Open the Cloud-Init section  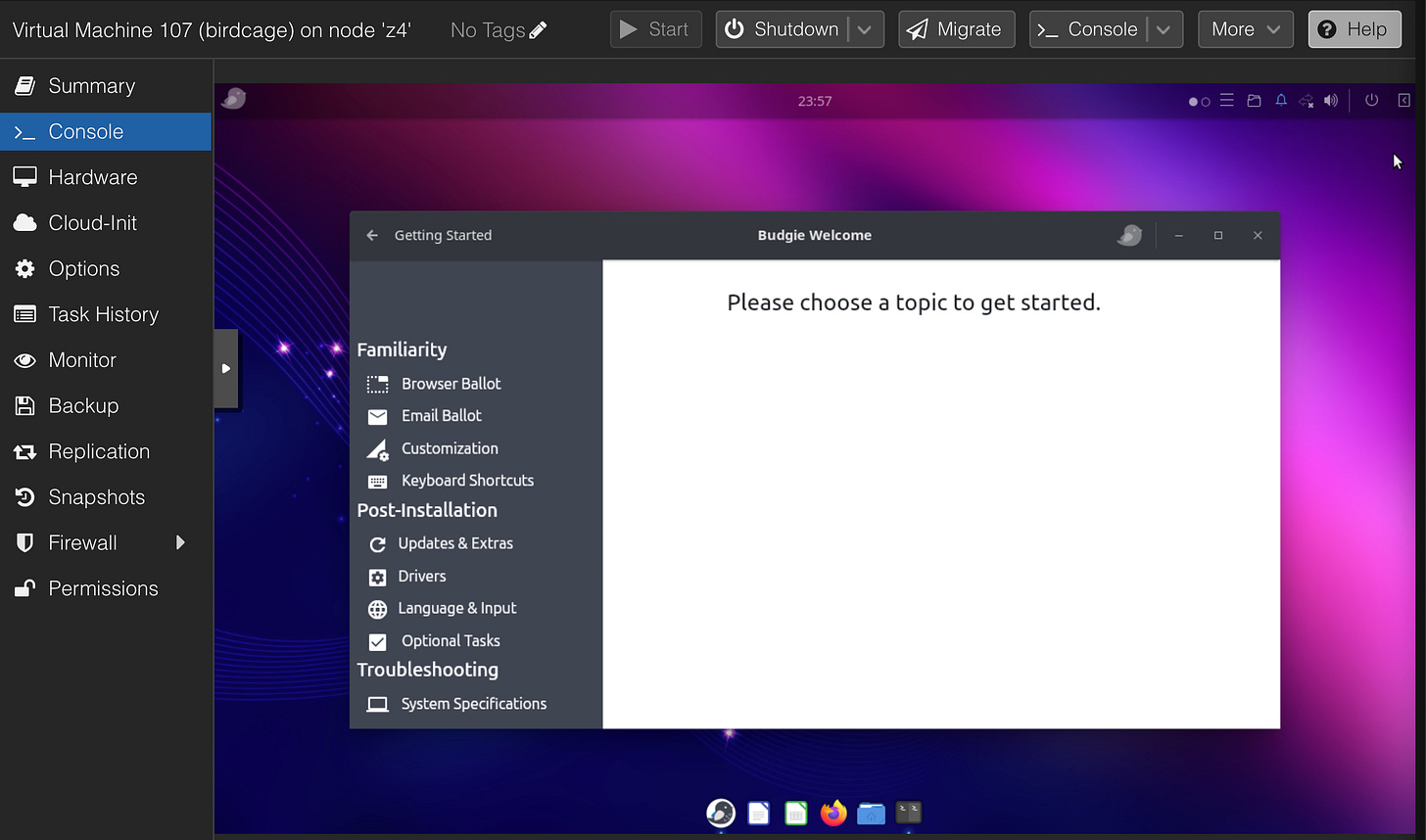pos(106,223)
